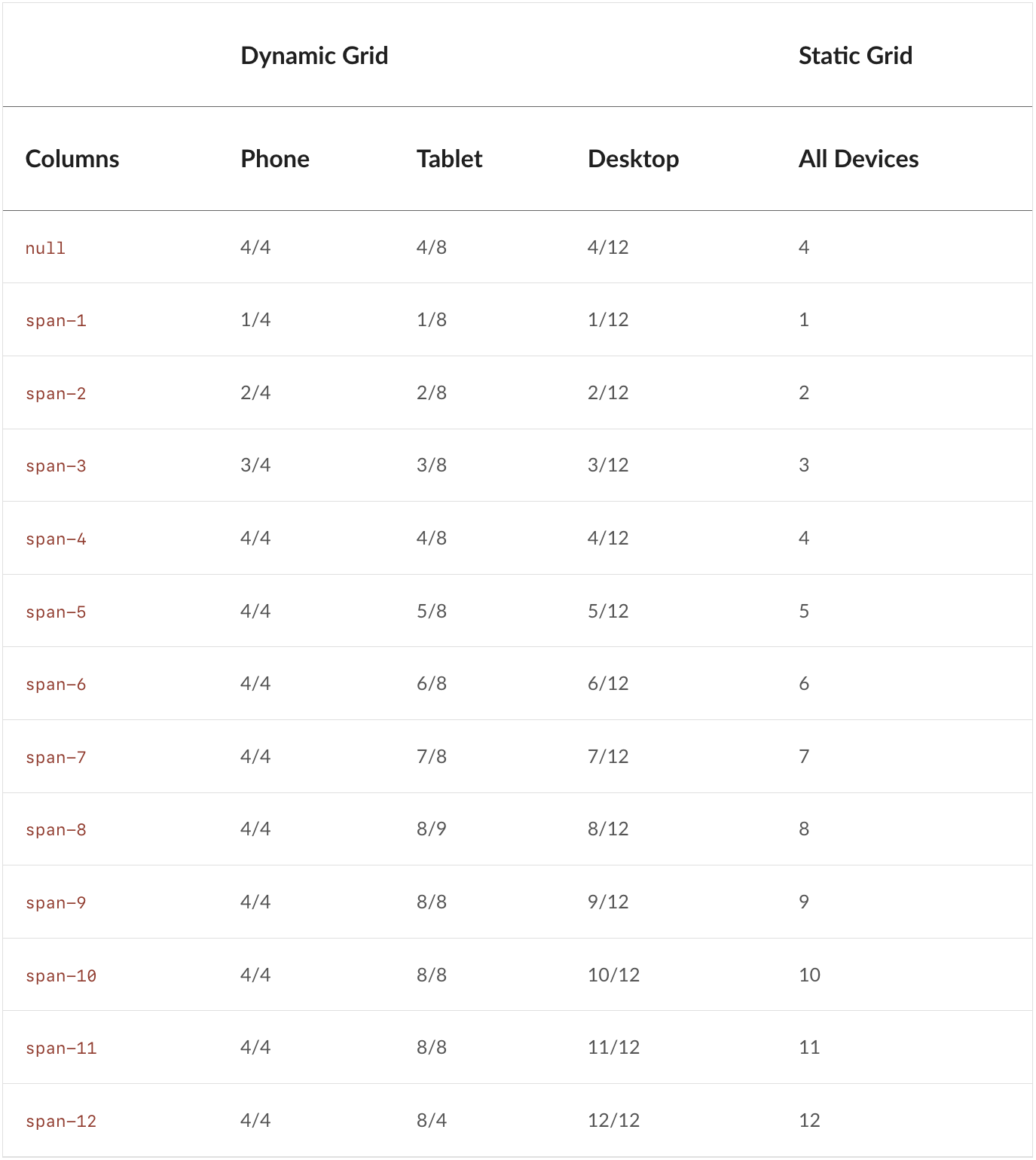This screenshot has width=1036, height=1160.
Task: Click the span-6 code label
Action: point(56,685)
